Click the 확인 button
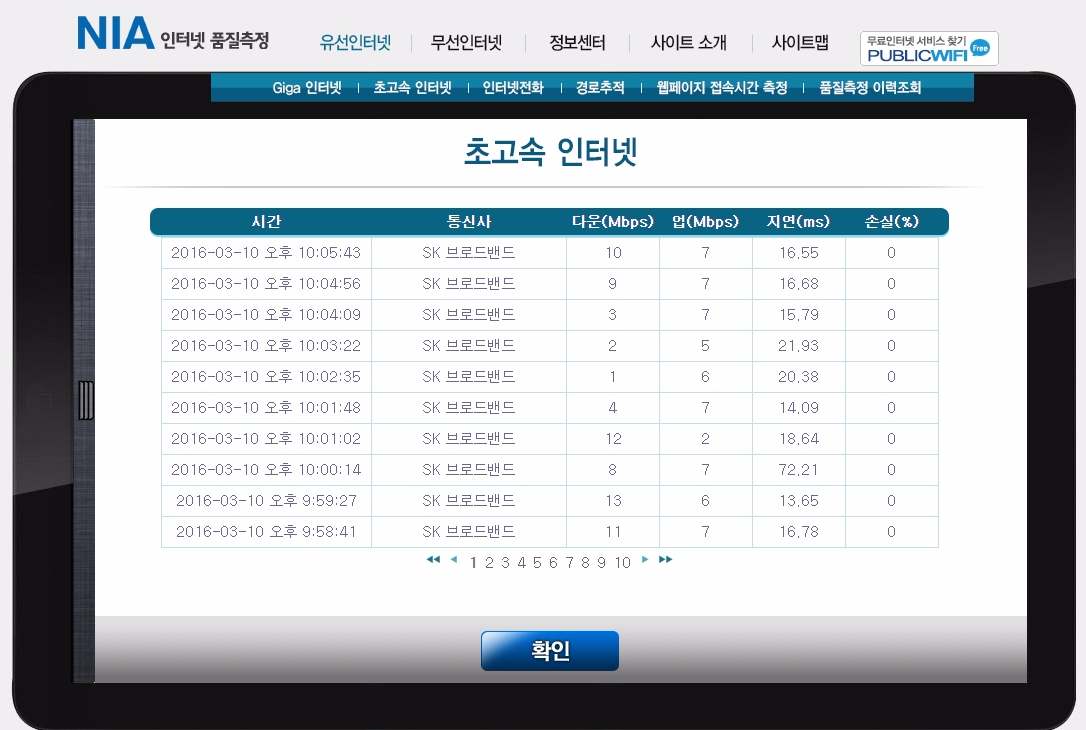Screen dimensions: 1086x730 click(550, 650)
